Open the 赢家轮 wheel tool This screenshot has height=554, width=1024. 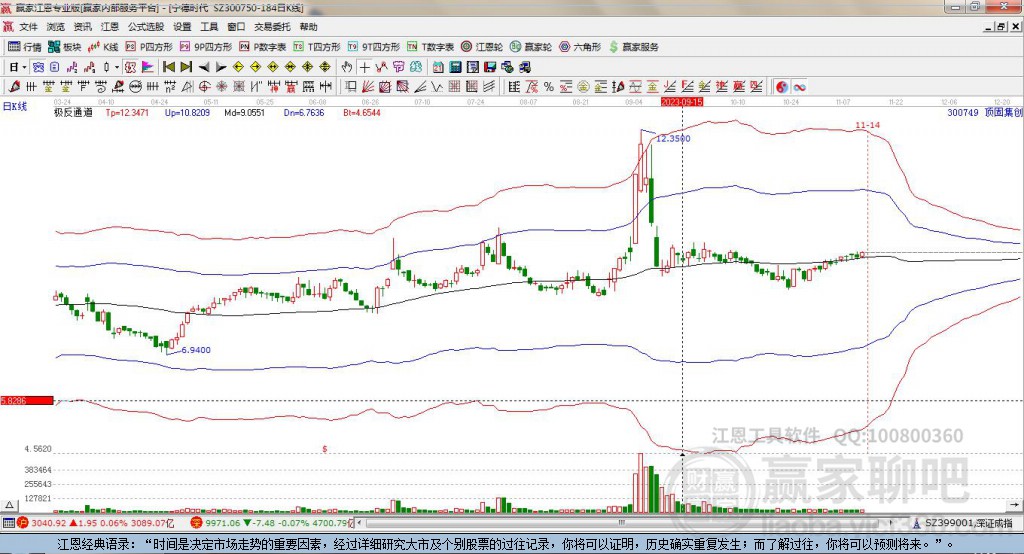coord(531,47)
